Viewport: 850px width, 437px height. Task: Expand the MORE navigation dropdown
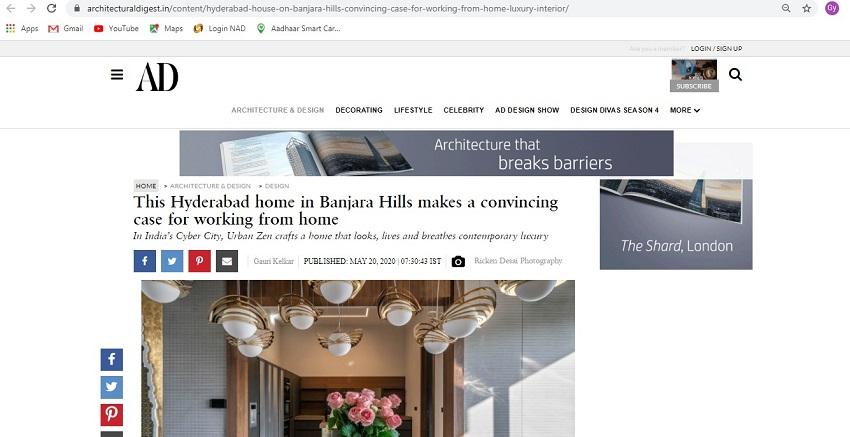685,110
